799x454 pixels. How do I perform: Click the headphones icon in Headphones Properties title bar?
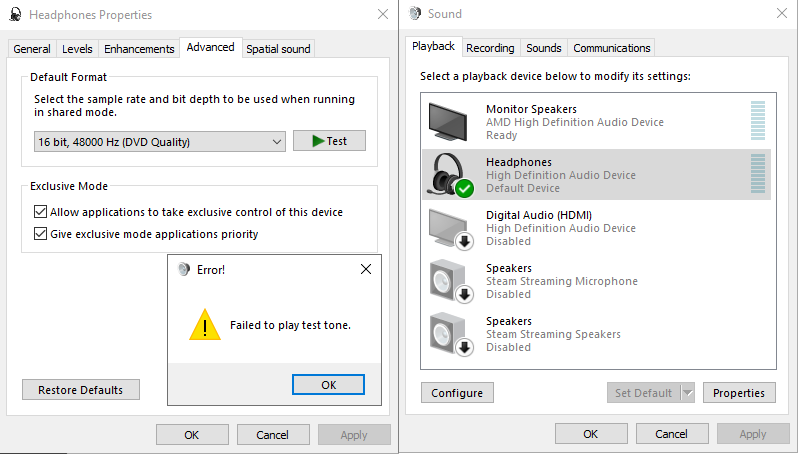pyautogui.click(x=16, y=14)
